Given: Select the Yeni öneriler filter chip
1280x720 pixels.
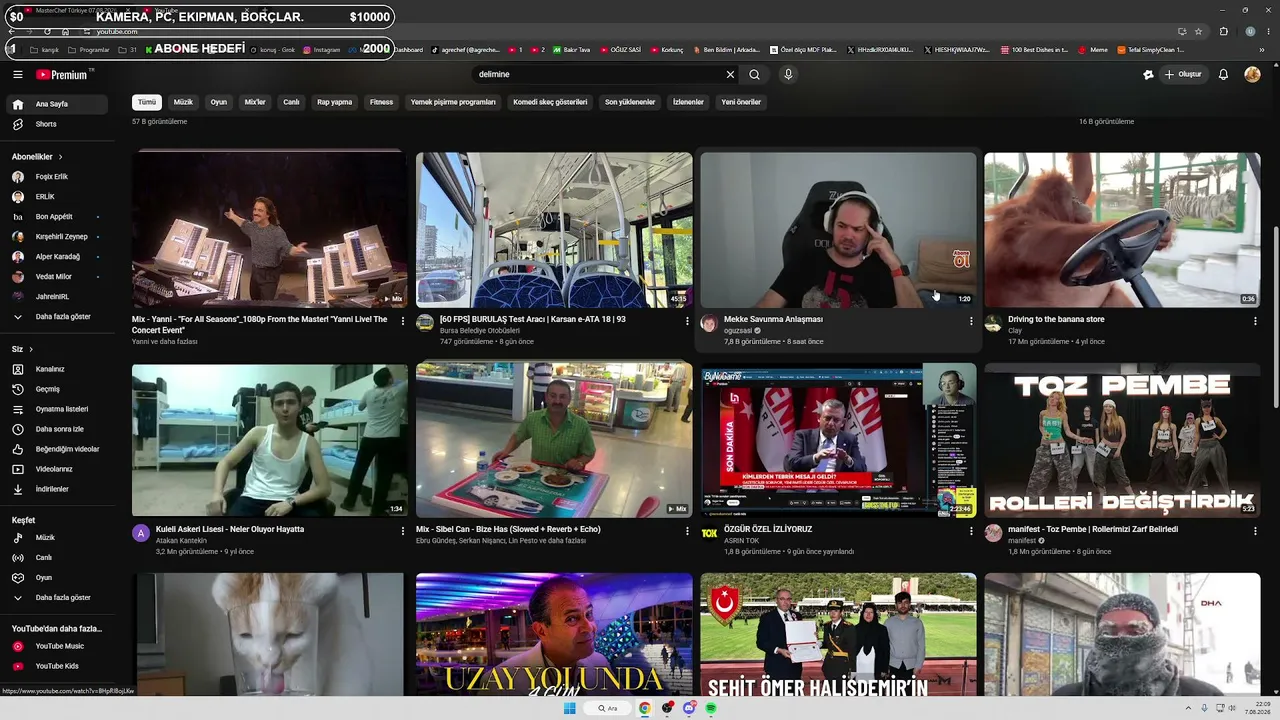Looking at the screenshot, I should tap(741, 102).
